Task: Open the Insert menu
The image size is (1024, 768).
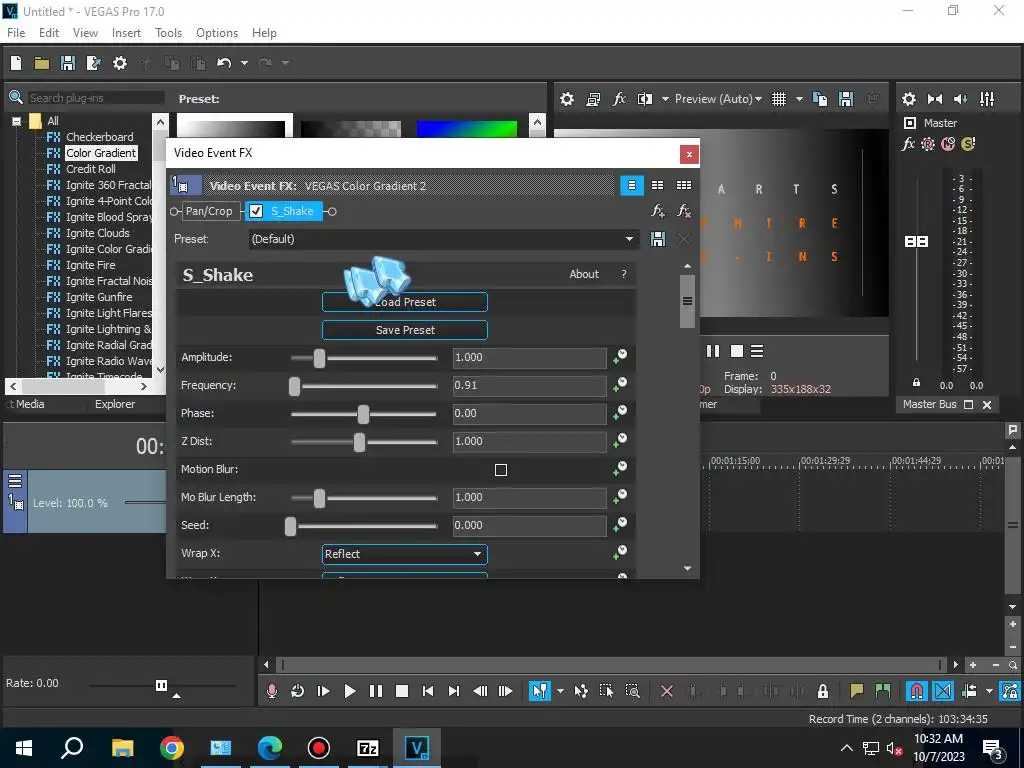Action: coord(126,33)
